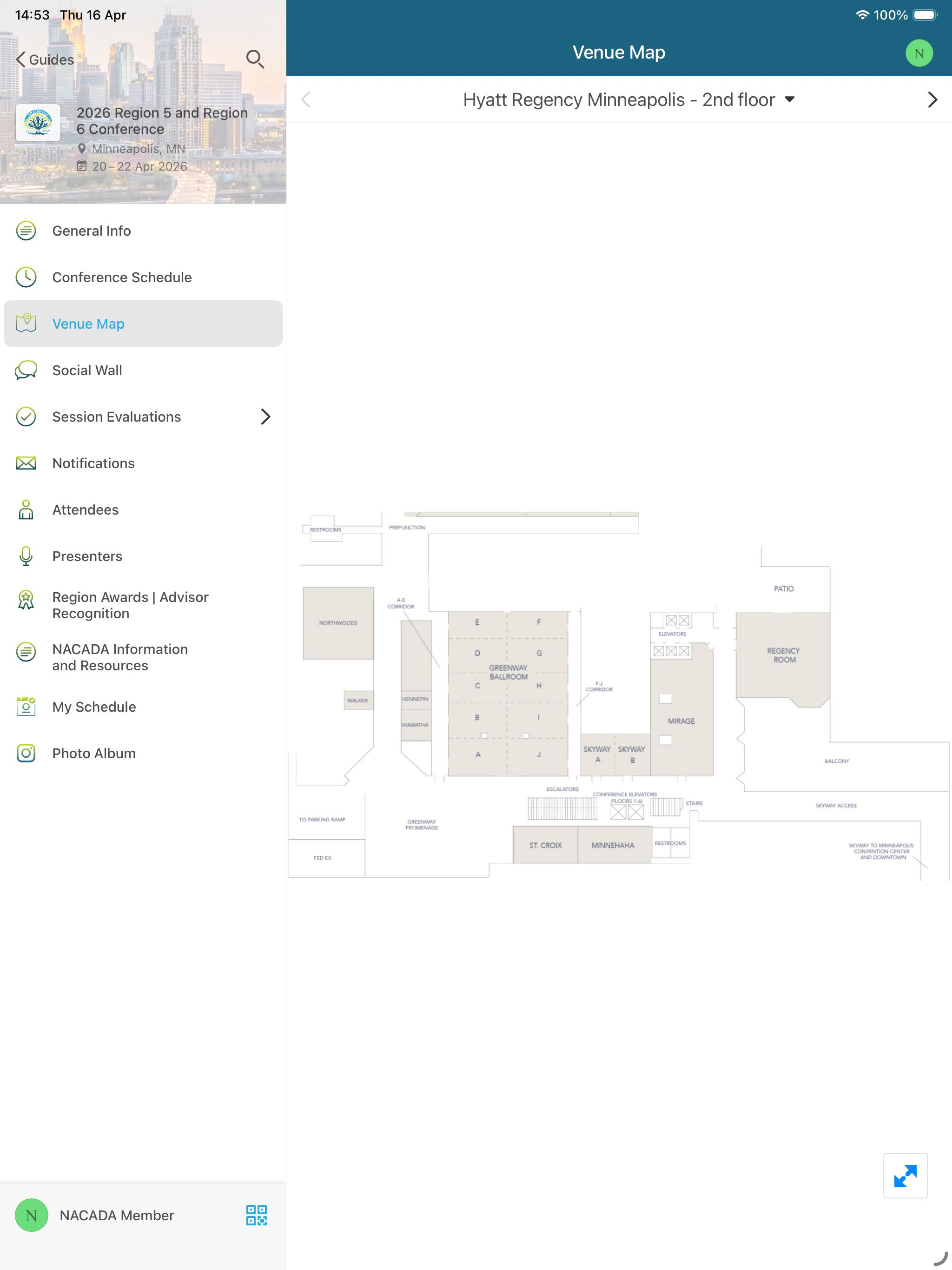Tap the Greenway Promenade label
The image size is (952, 1270).
pyautogui.click(x=422, y=825)
